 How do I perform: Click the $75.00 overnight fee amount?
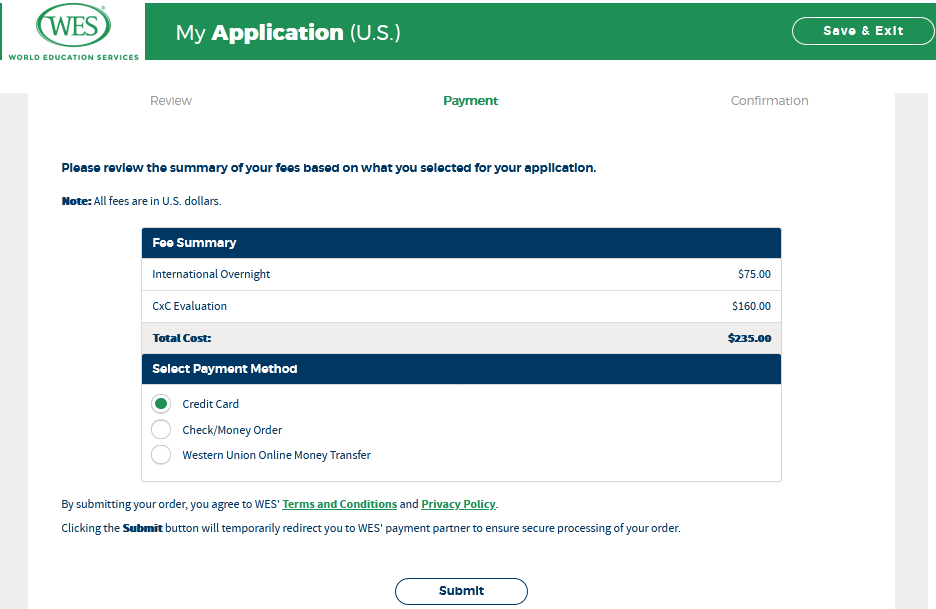754,274
